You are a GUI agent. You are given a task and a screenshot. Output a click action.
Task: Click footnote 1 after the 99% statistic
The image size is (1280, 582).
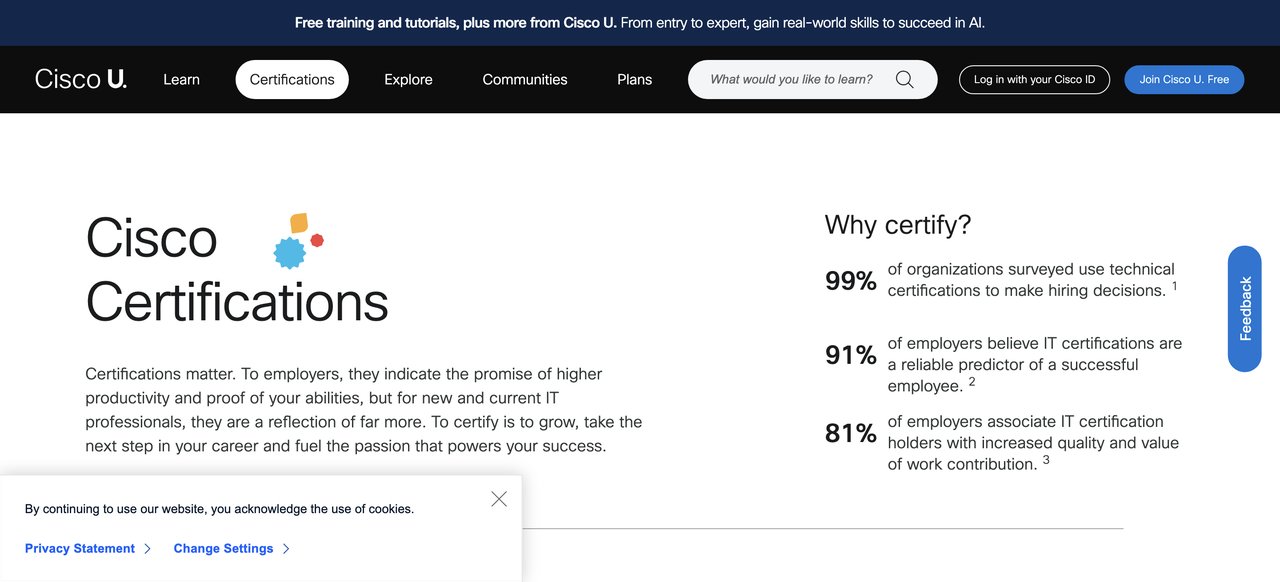[1174, 285]
